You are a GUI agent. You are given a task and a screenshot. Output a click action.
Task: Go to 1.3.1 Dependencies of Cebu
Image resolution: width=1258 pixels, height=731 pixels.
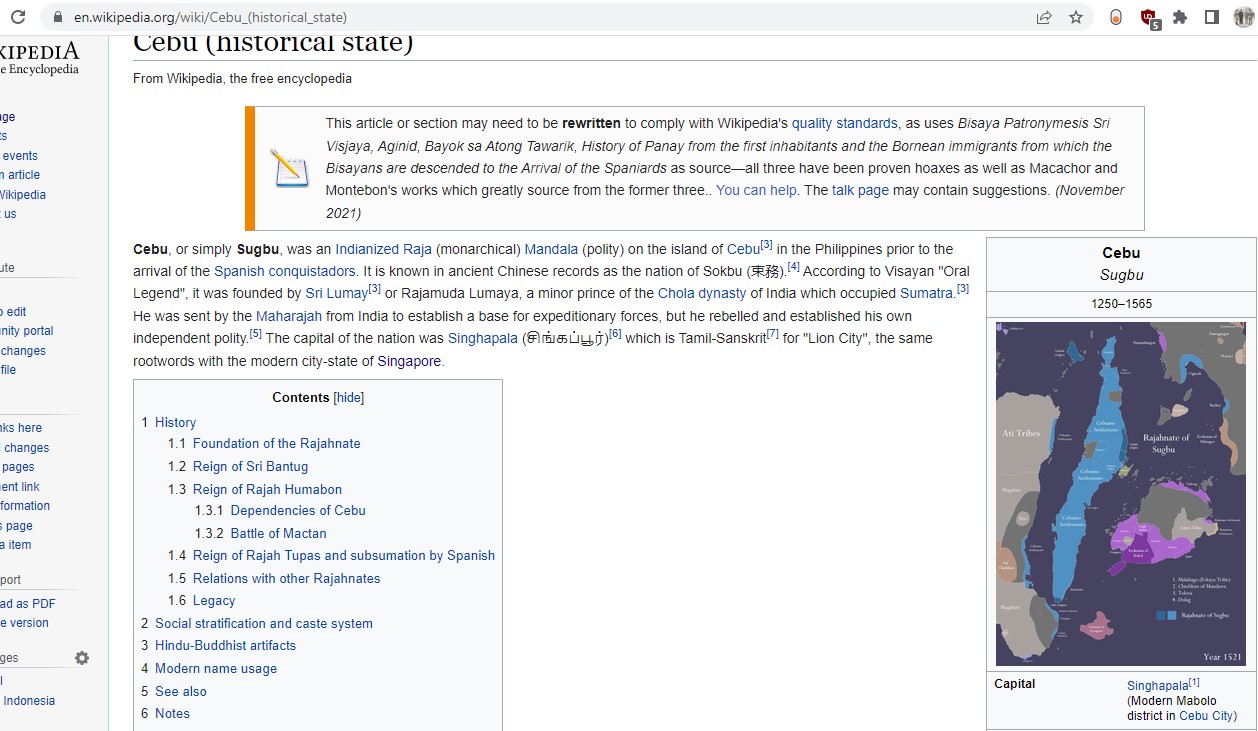(298, 511)
